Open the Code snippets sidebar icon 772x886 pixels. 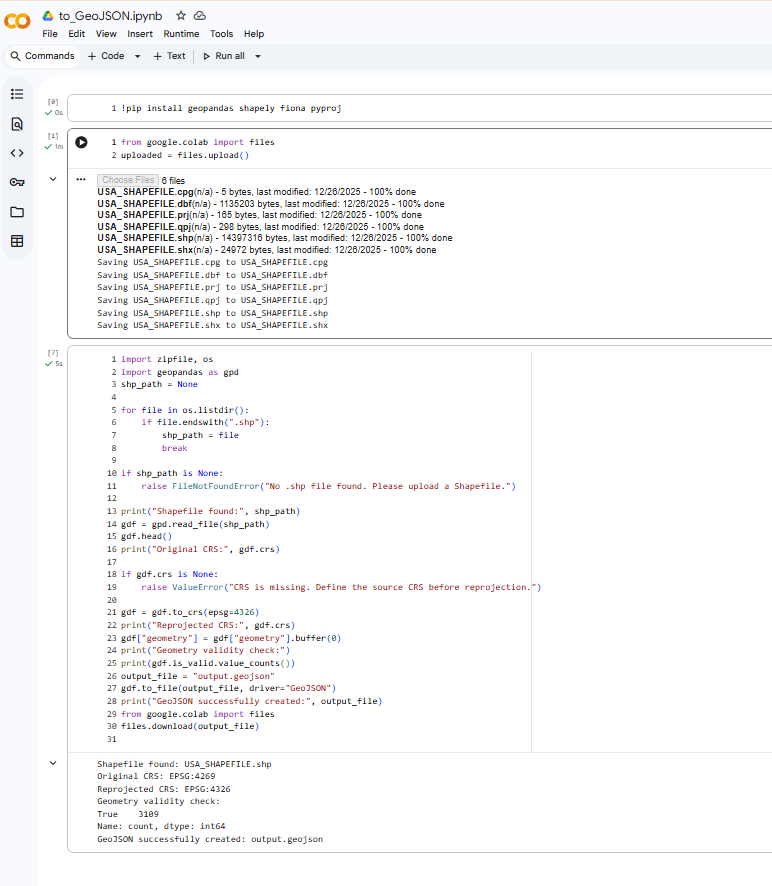[x=17, y=153]
